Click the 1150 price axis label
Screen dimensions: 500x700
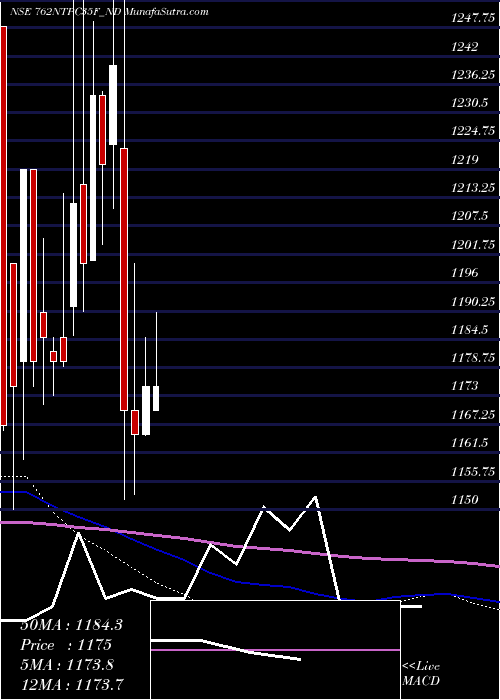465,499
